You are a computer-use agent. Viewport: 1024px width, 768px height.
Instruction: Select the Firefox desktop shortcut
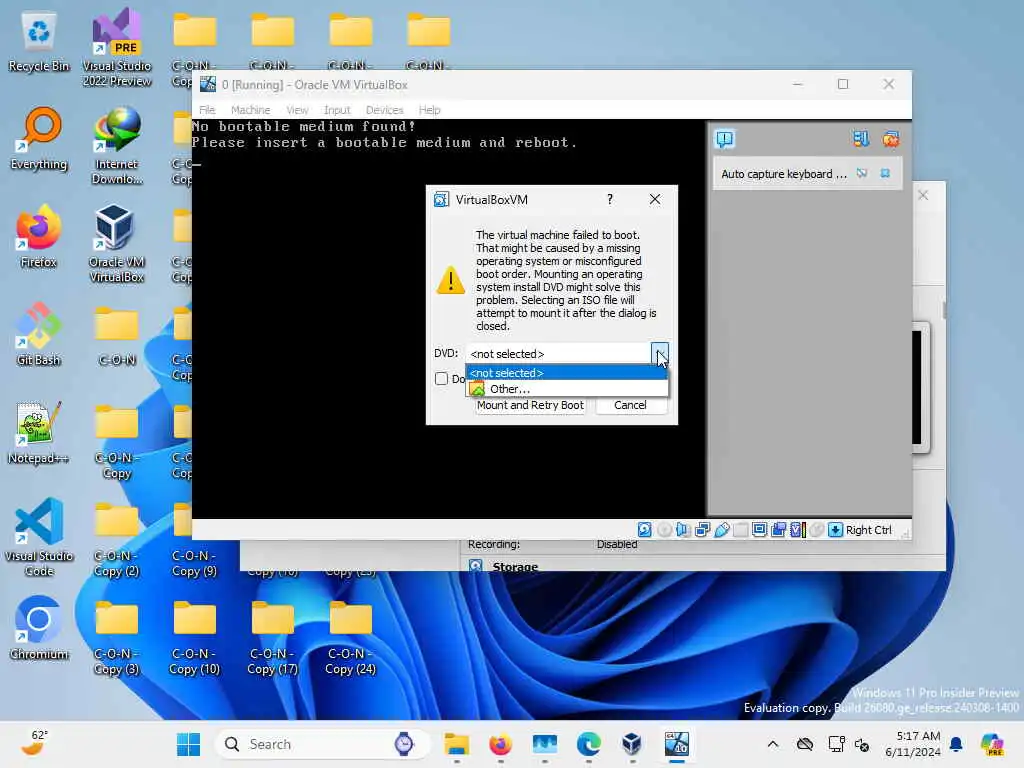point(39,237)
